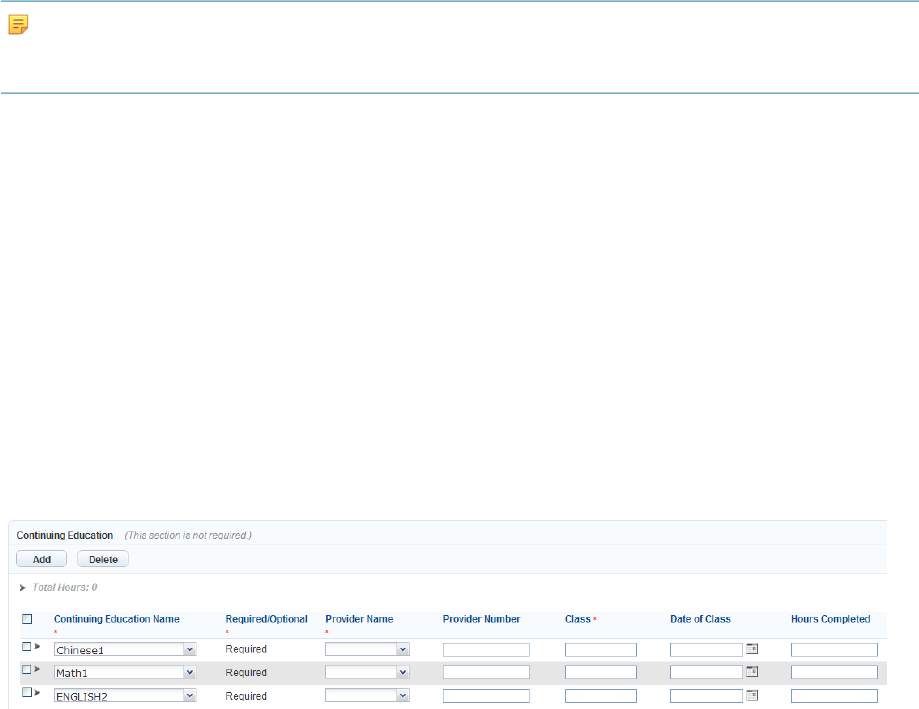919x709 pixels.
Task: Check the Chinese1 row checkbox
Action: 26,646
